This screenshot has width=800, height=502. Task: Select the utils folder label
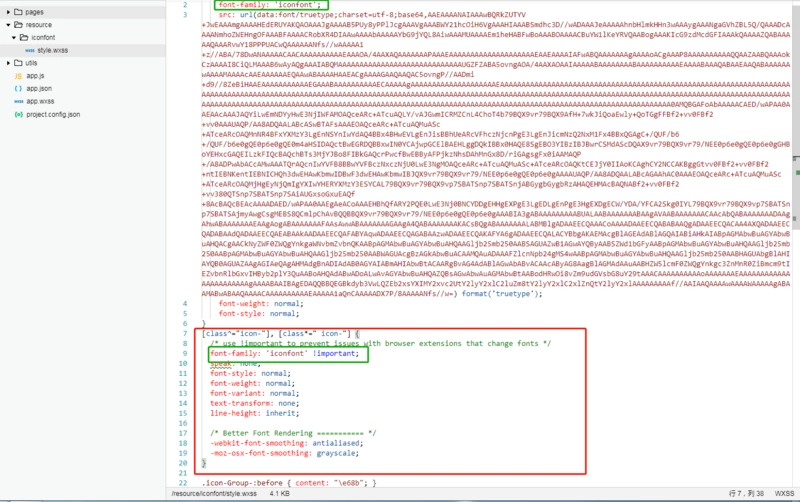click(31, 63)
